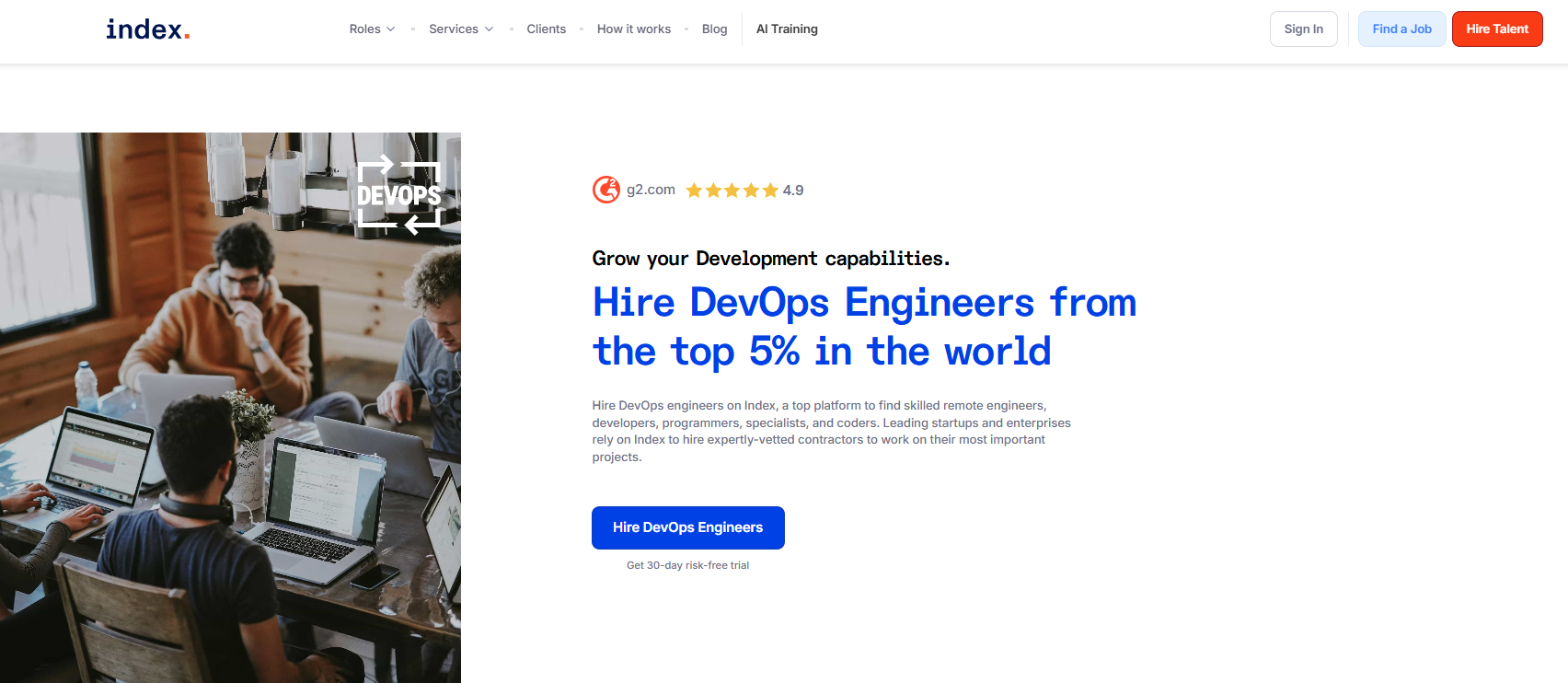Click the first yellow rating star
The width and height of the screenshot is (1568, 683).
(x=694, y=191)
